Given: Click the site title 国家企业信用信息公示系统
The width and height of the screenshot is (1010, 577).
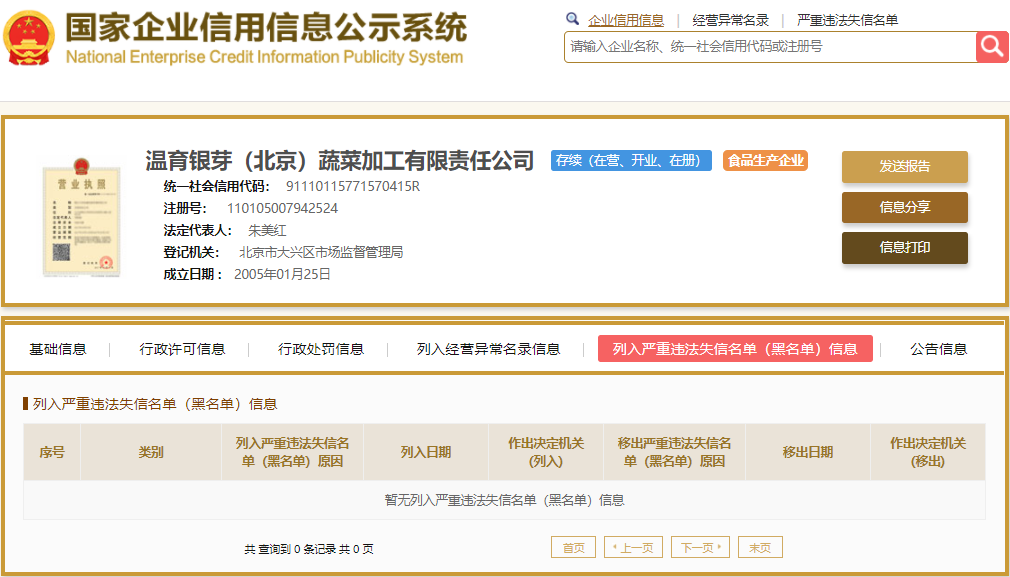Looking at the screenshot, I should (265, 27).
